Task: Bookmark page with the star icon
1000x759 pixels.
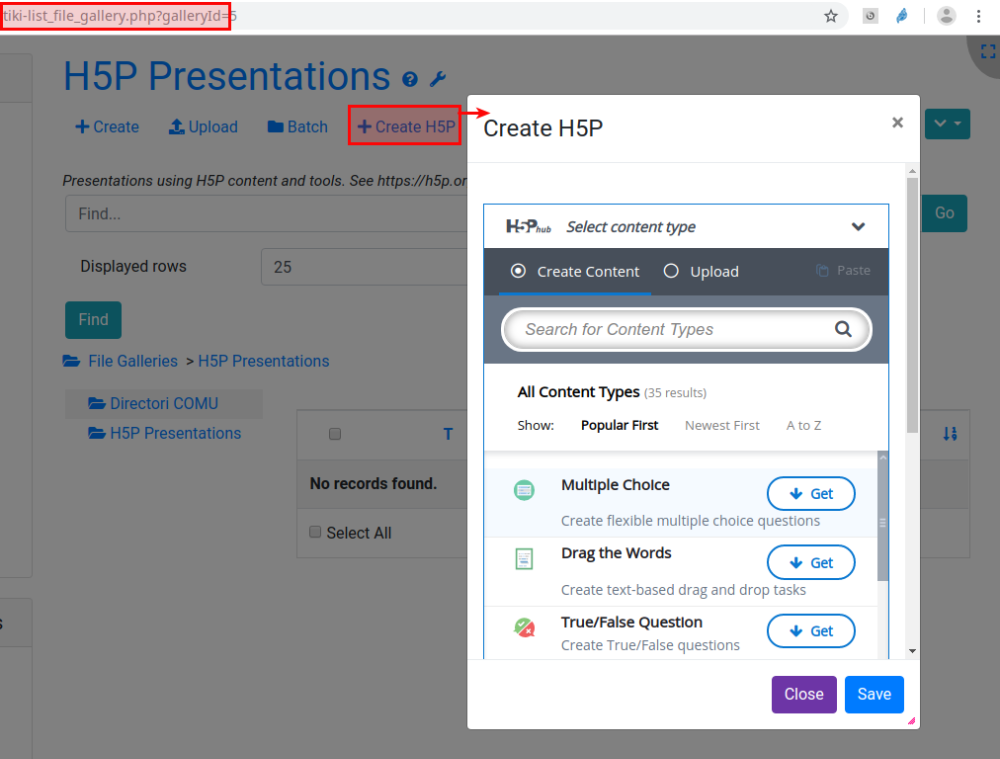Action: point(830,16)
